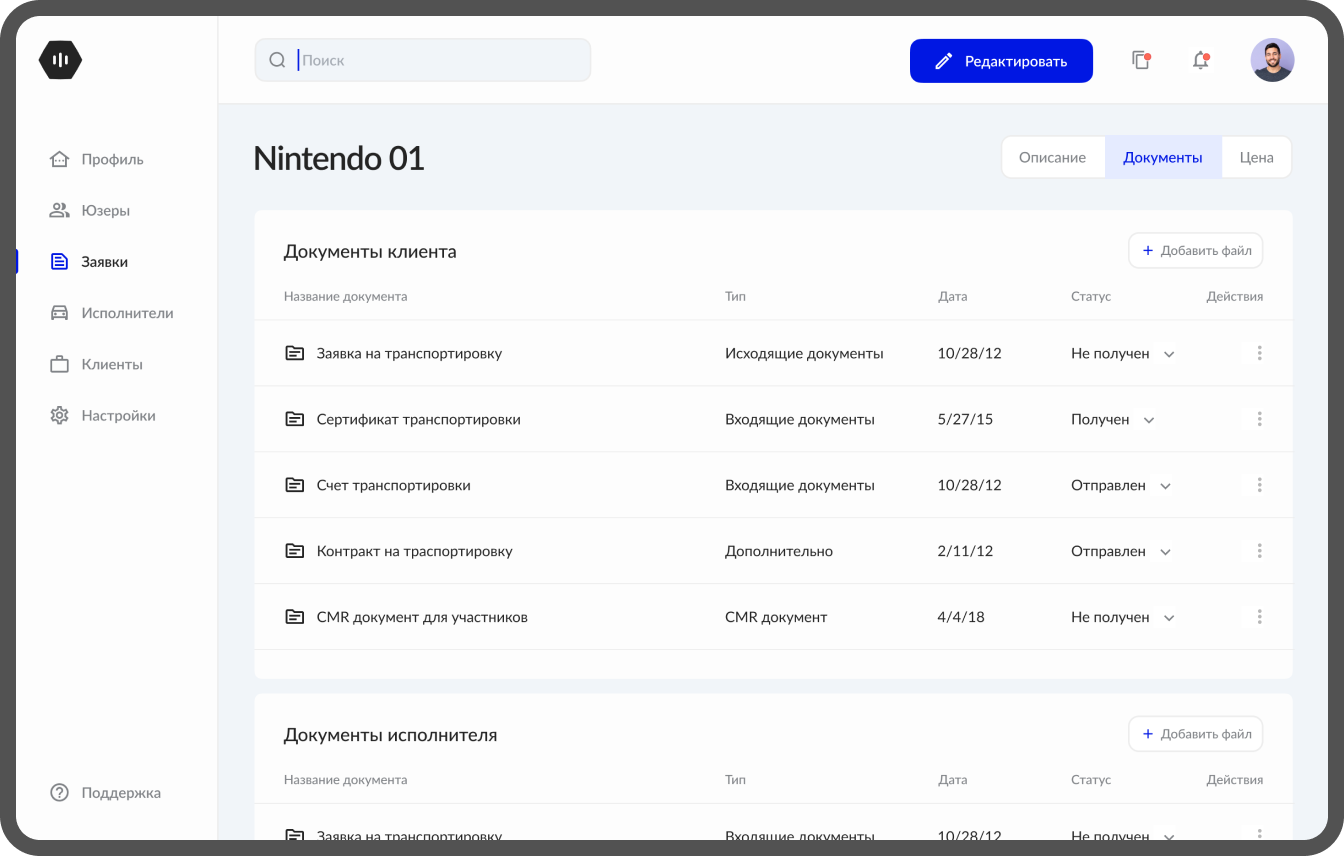1344x856 pixels.
Task: Go to Исполнители in the sidebar
Action: click(x=127, y=313)
